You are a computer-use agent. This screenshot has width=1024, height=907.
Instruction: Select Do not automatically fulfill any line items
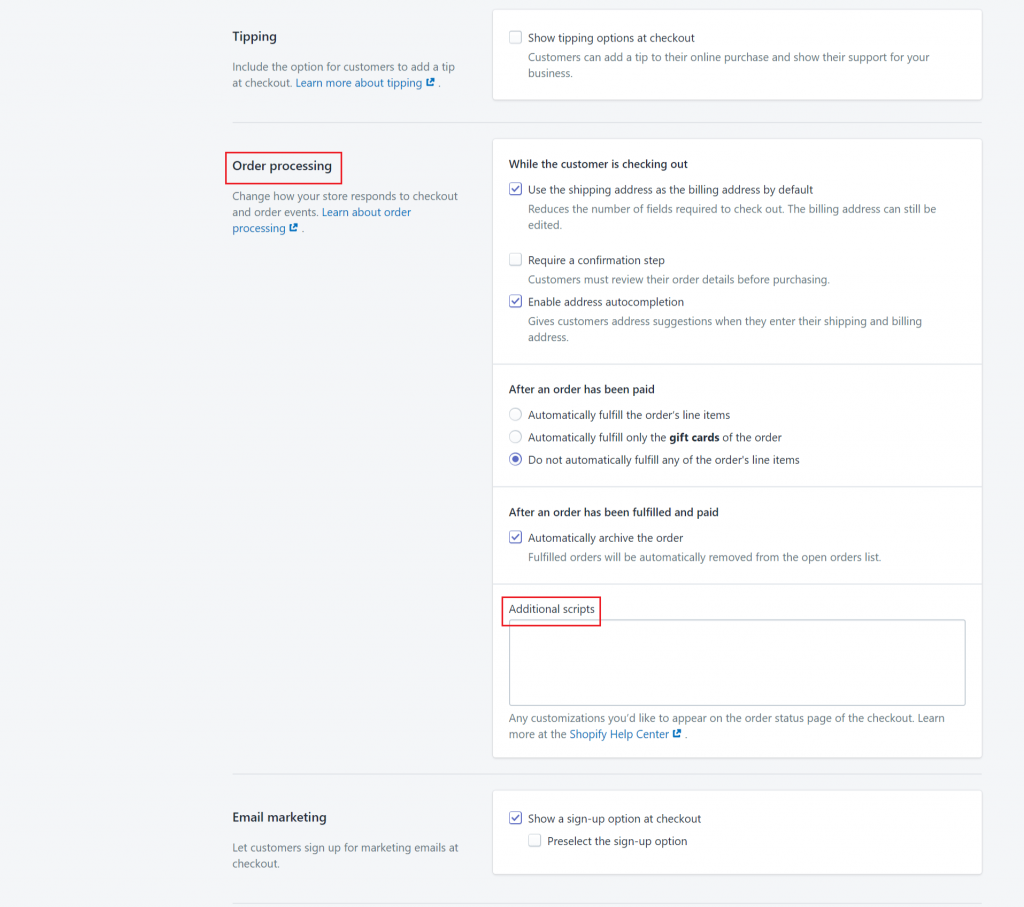[x=516, y=460]
